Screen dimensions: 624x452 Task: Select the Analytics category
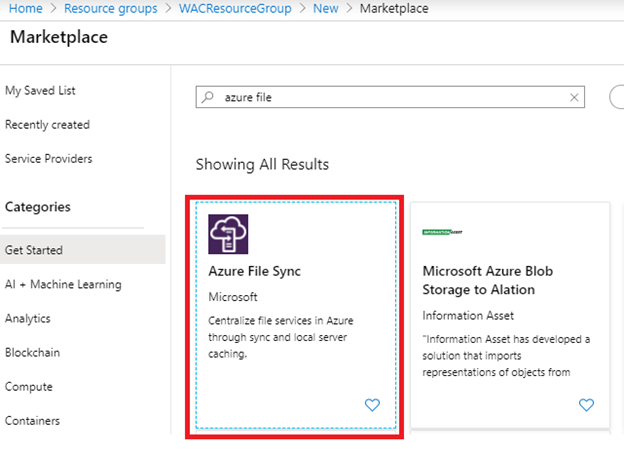tap(27, 319)
